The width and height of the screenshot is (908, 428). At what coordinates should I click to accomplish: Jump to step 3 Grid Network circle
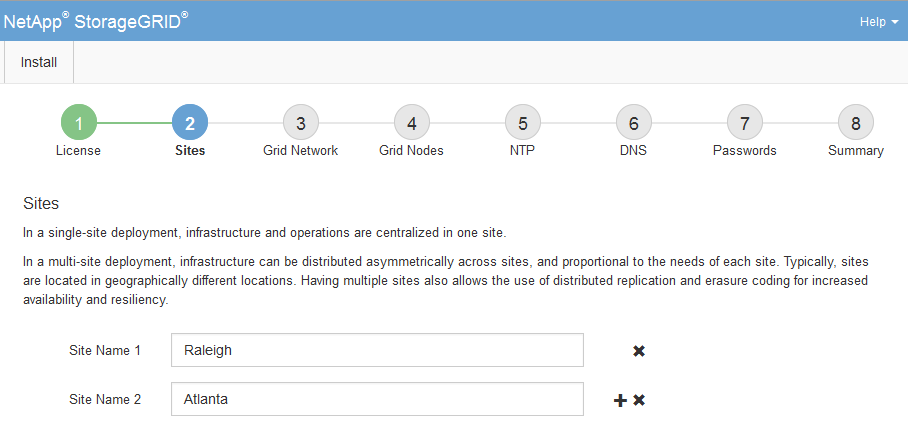tap(300, 123)
